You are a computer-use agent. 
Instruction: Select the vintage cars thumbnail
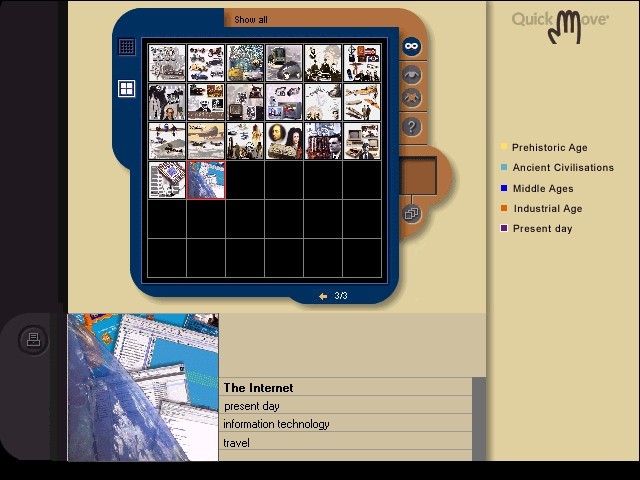[x=206, y=63]
